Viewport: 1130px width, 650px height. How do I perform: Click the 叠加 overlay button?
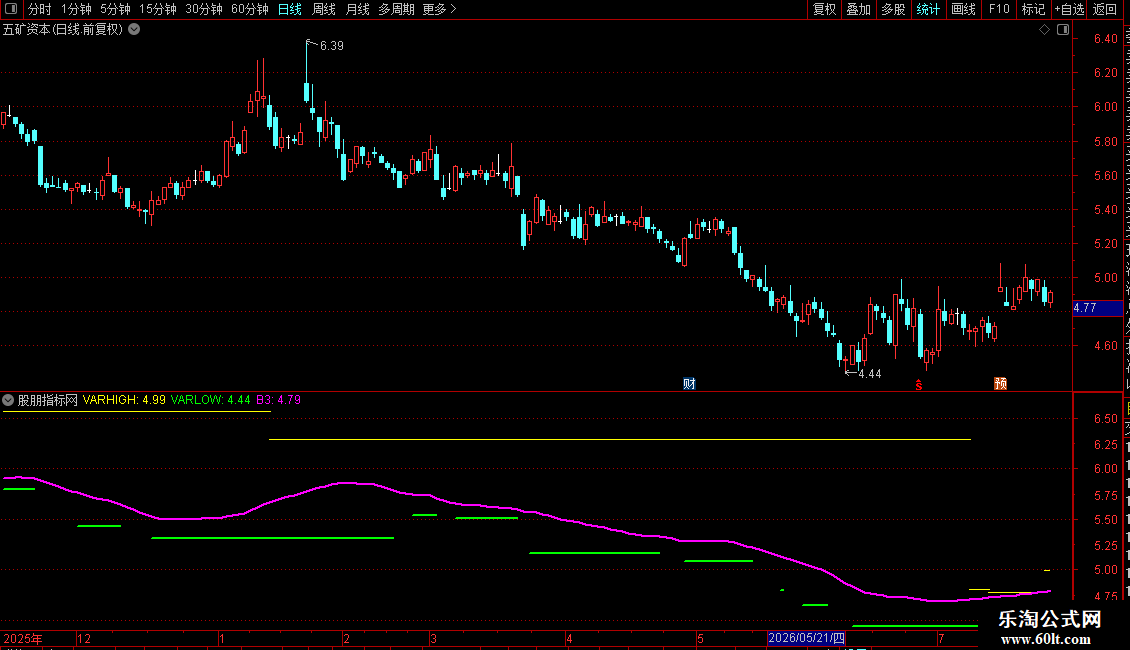click(858, 9)
